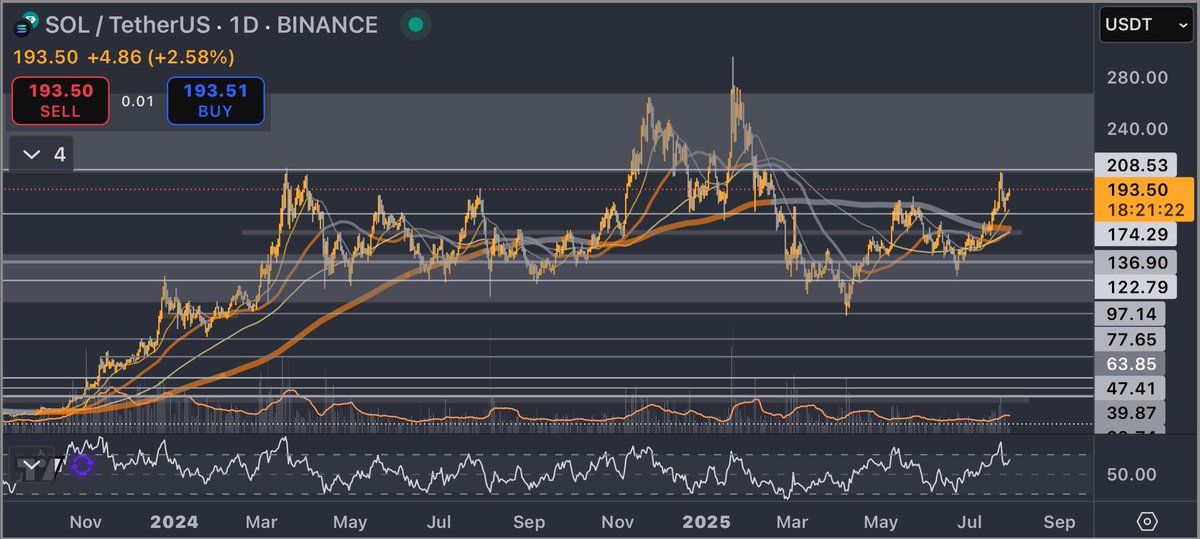Click the 280.00 price scale tick

pos(1138,78)
